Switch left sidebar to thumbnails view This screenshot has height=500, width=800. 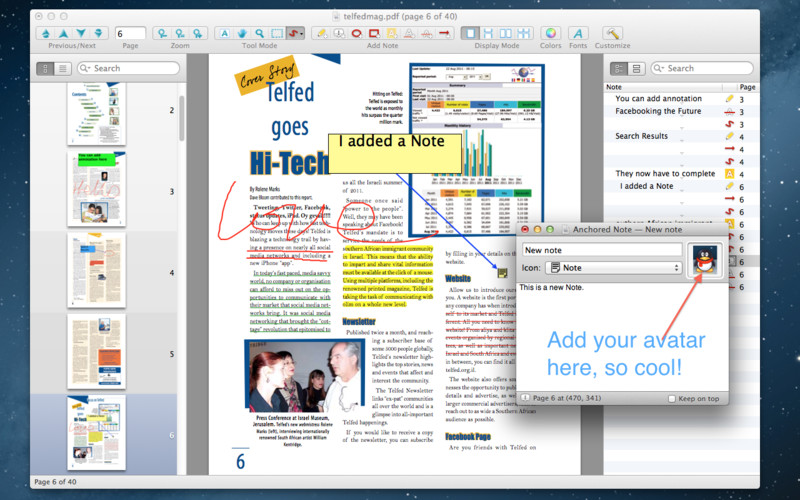point(45,68)
